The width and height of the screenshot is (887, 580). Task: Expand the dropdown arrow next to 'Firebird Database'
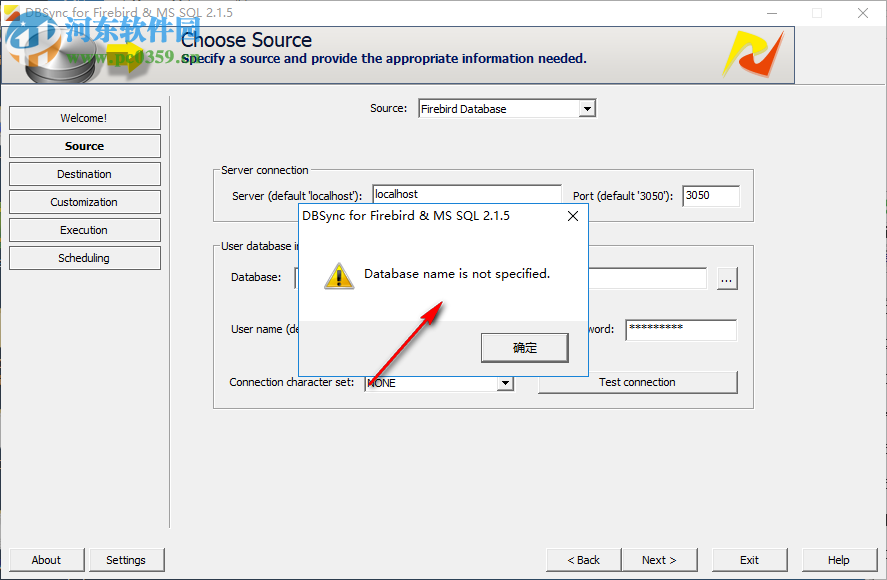pos(585,108)
